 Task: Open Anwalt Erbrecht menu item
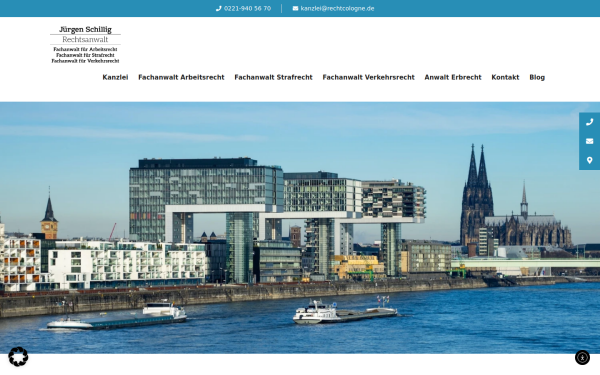(x=453, y=77)
